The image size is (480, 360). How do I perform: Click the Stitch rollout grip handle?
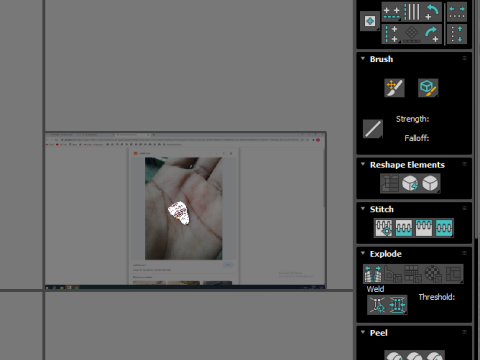(x=464, y=208)
